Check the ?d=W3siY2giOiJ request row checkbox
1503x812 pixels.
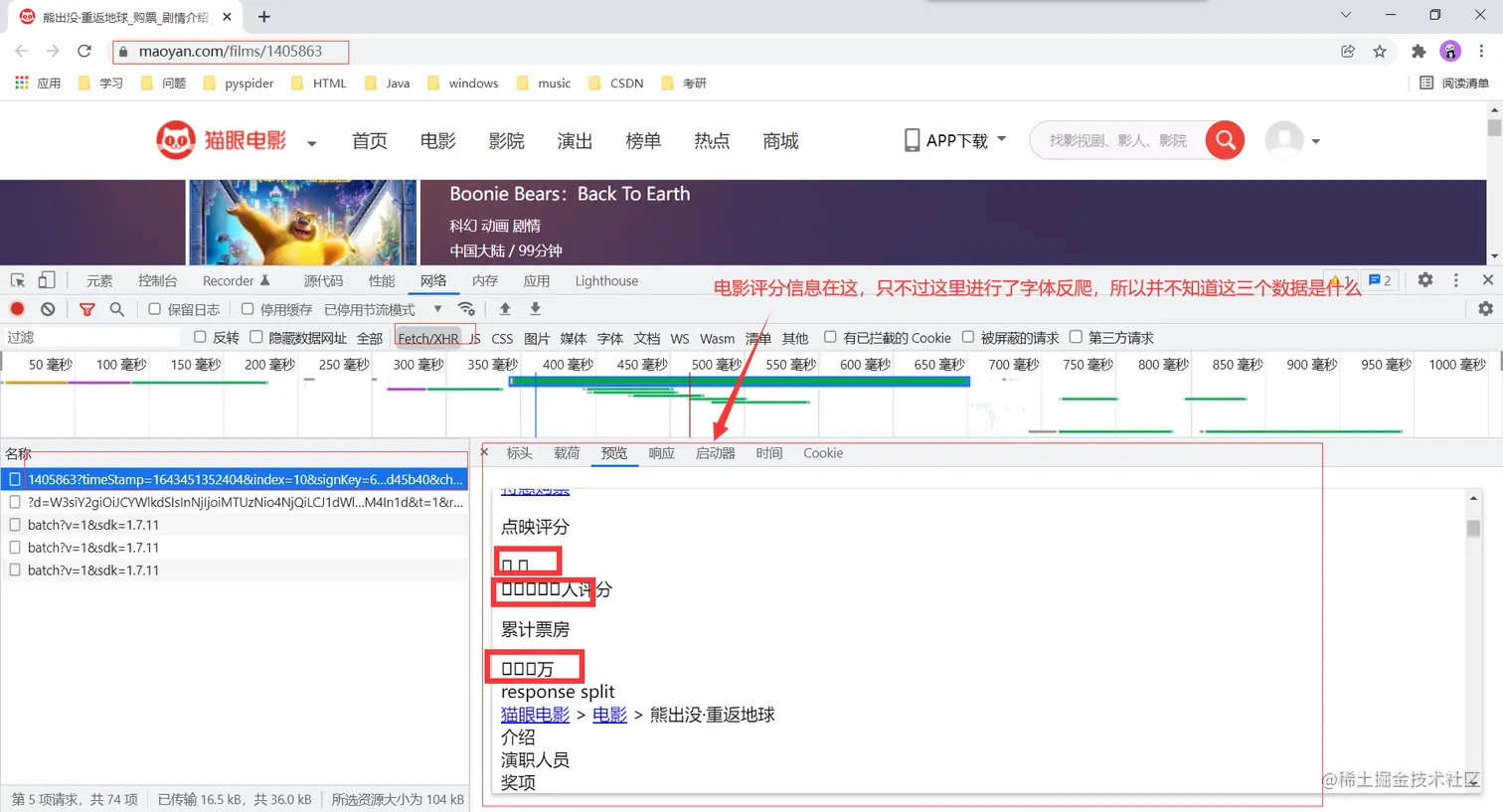15,502
